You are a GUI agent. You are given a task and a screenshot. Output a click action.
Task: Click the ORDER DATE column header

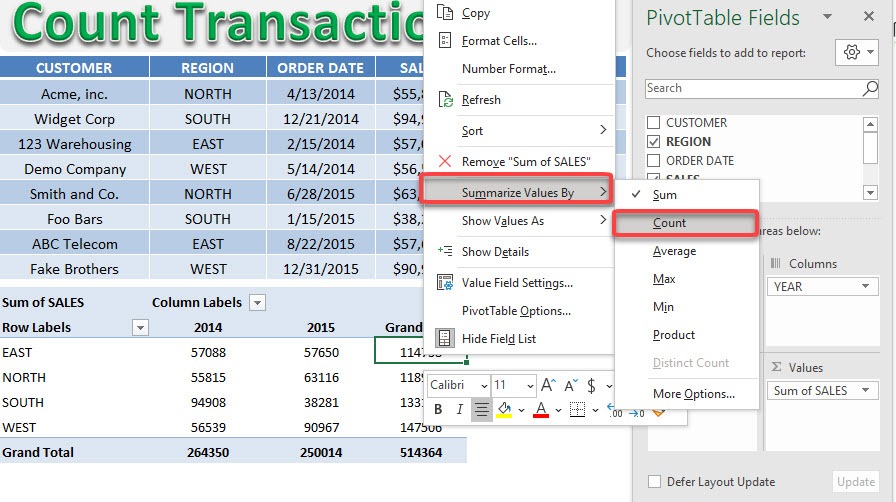pyautogui.click(x=321, y=68)
